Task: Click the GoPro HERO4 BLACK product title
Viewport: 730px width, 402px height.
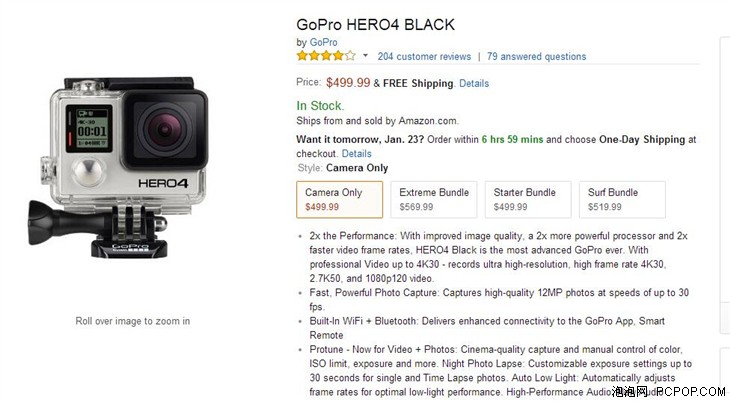Action: click(375, 24)
